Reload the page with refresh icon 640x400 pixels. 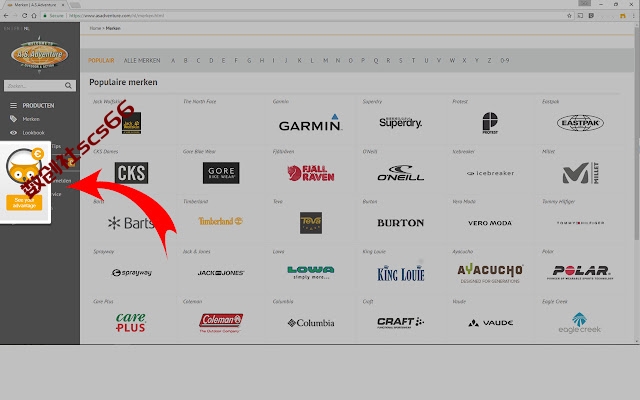[x=24, y=16]
